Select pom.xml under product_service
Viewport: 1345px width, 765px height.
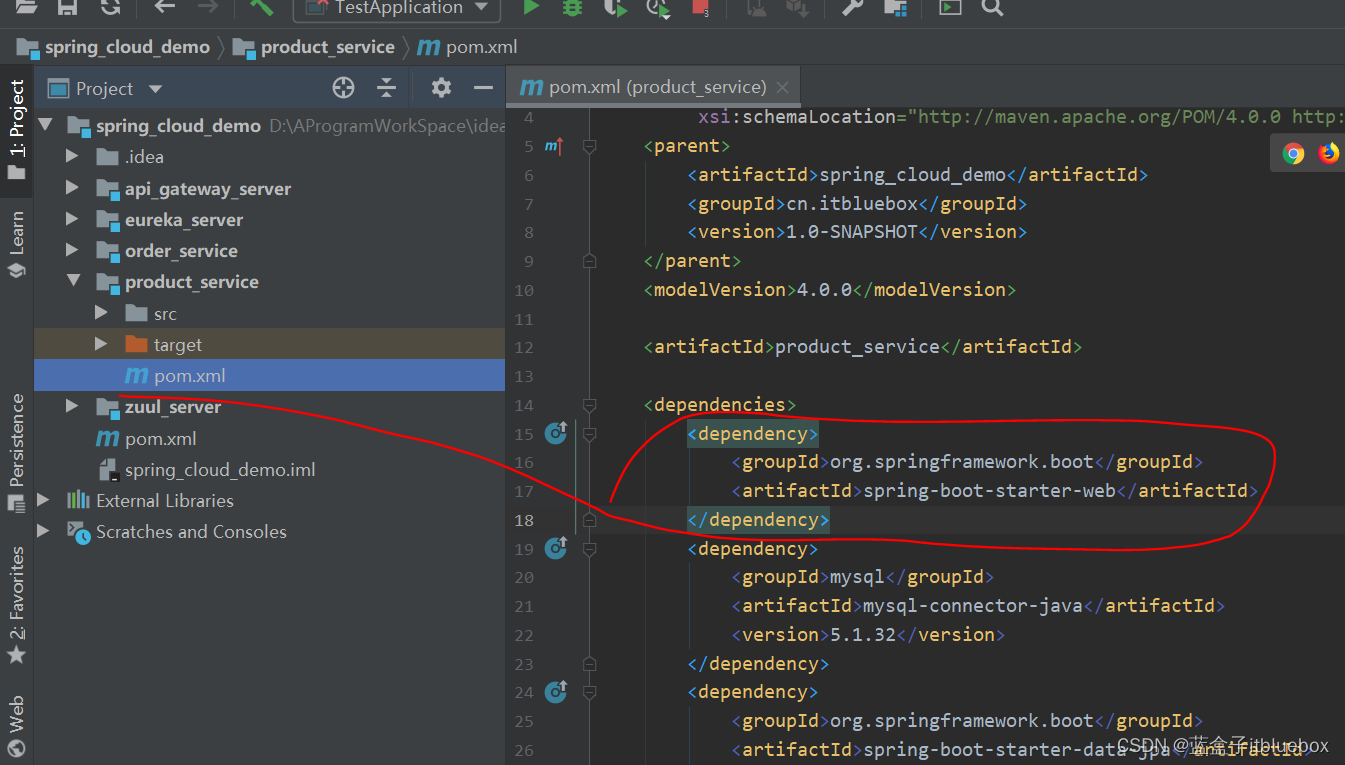(190, 376)
